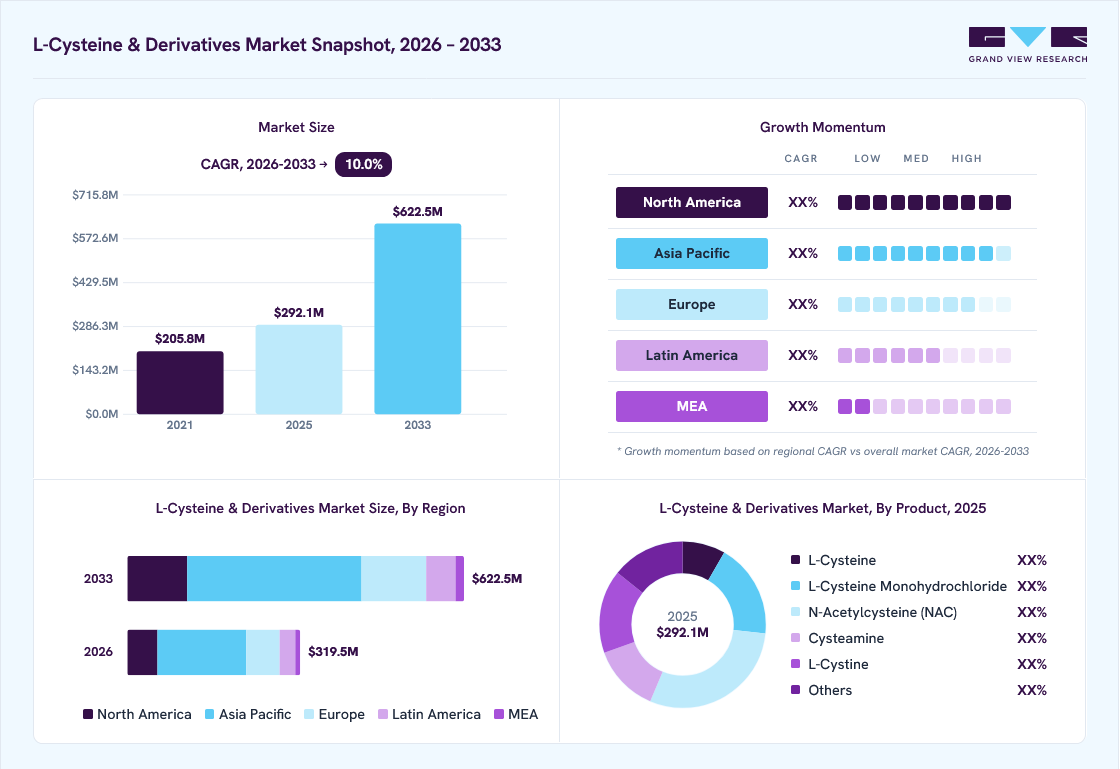Screen dimensions: 1120x769
Task: Click the Growth Momentum heading
Action: coord(822,127)
